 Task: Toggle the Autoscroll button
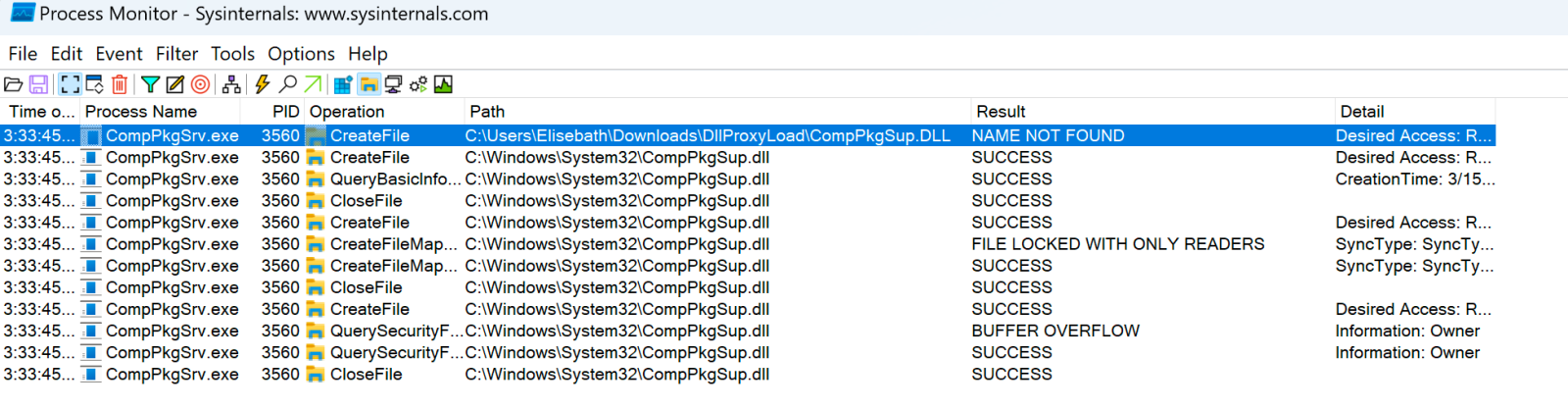[x=95, y=84]
